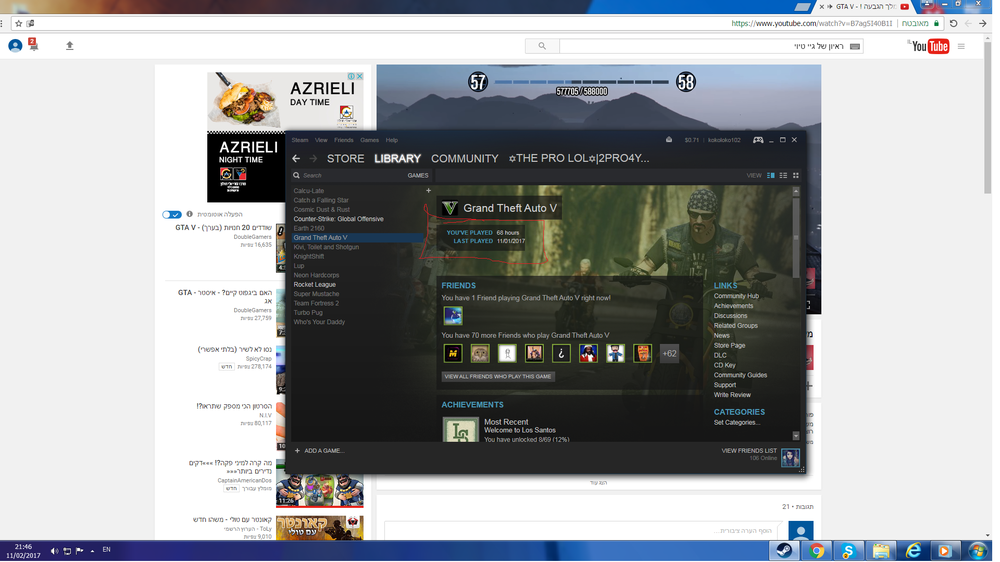Open the STORE tab in Steam
The width and height of the screenshot is (1000, 562).
click(345, 158)
